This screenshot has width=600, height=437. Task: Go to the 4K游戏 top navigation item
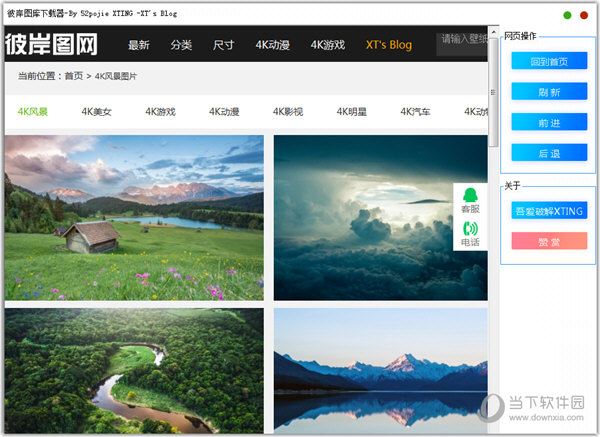(328, 45)
